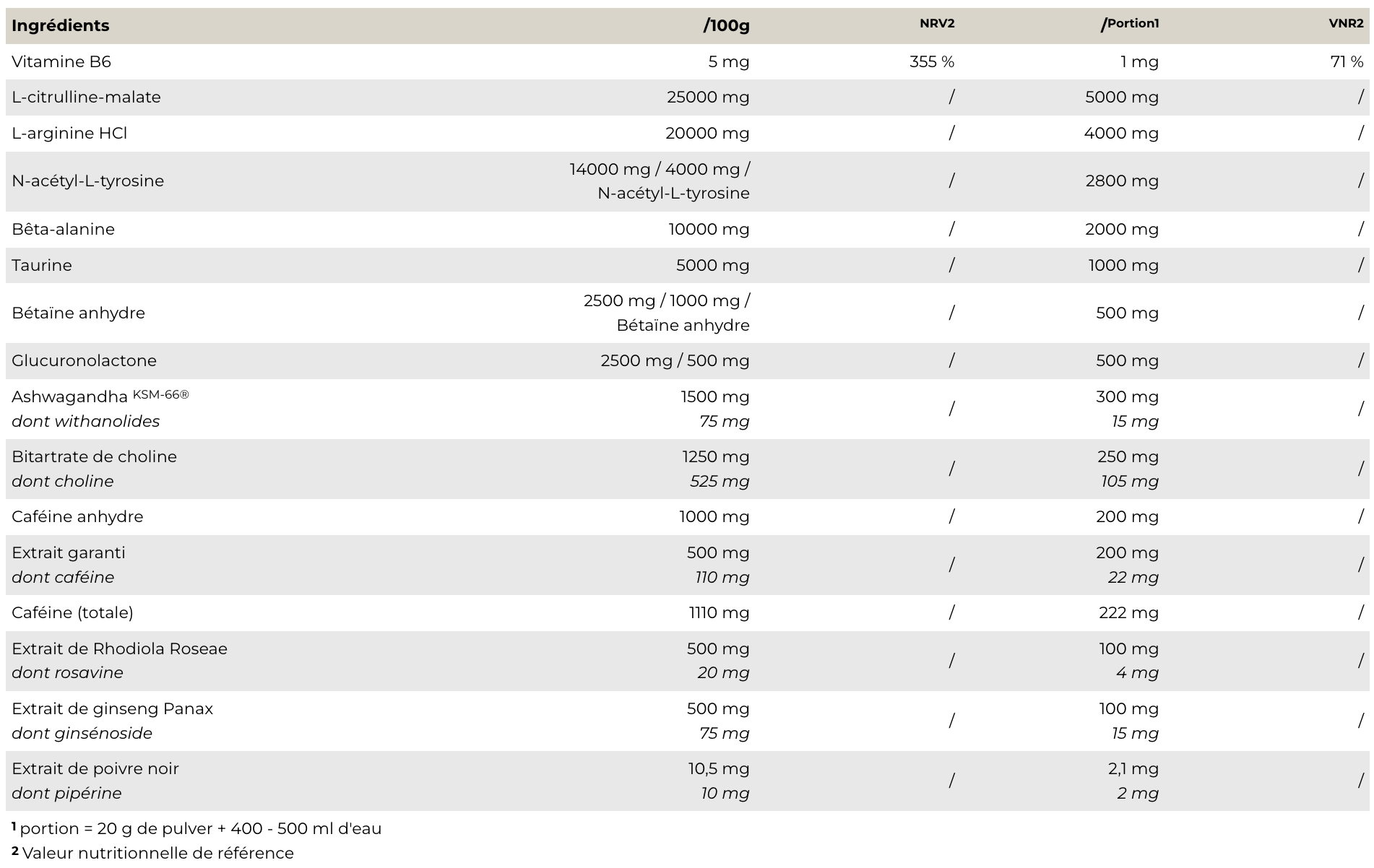Select the Caféine anhydre row label

tap(77, 516)
